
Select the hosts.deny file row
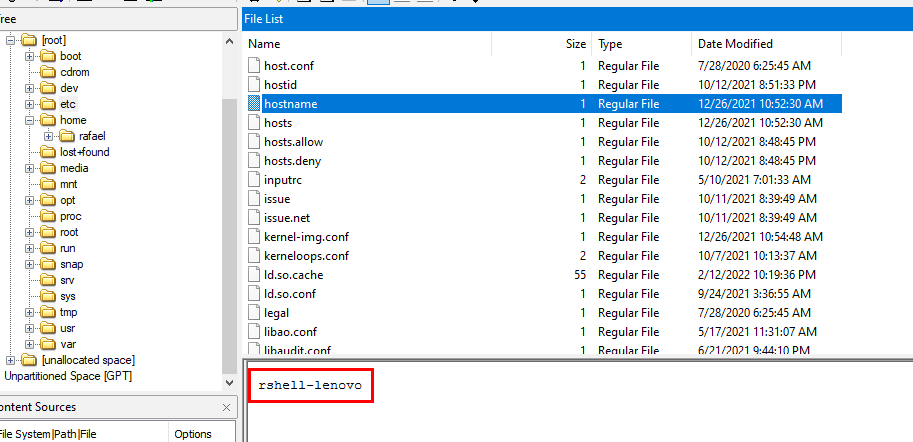(x=292, y=161)
